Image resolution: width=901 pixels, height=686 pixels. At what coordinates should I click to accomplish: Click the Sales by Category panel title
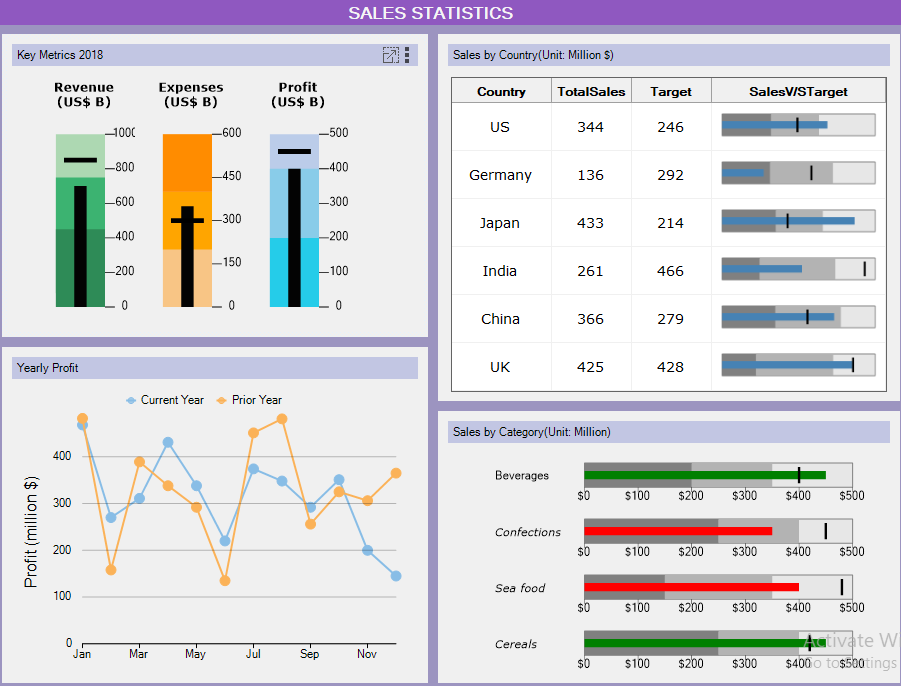coord(531,432)
